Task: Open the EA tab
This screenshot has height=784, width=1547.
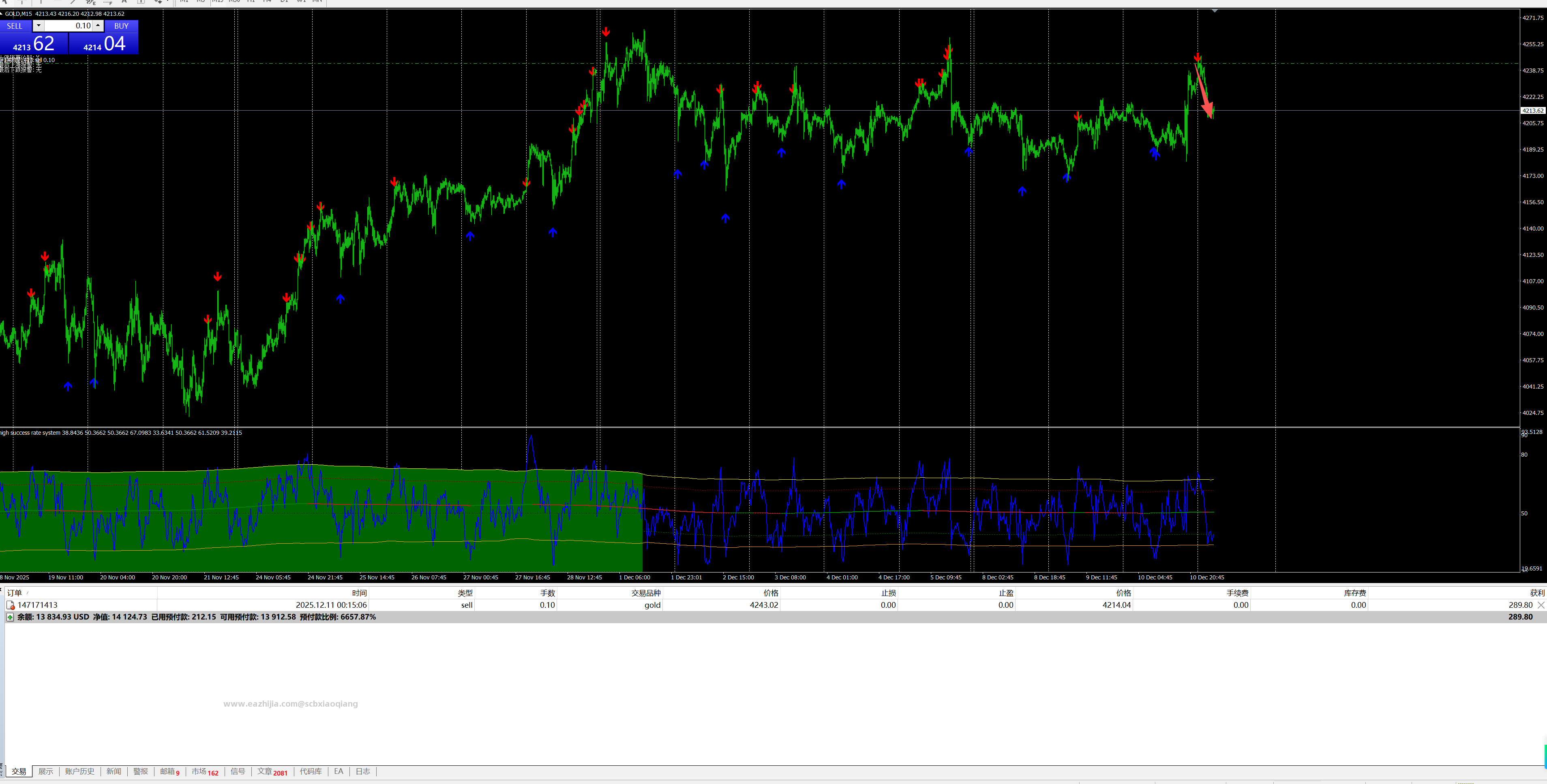Action: [x=339, y=771]
